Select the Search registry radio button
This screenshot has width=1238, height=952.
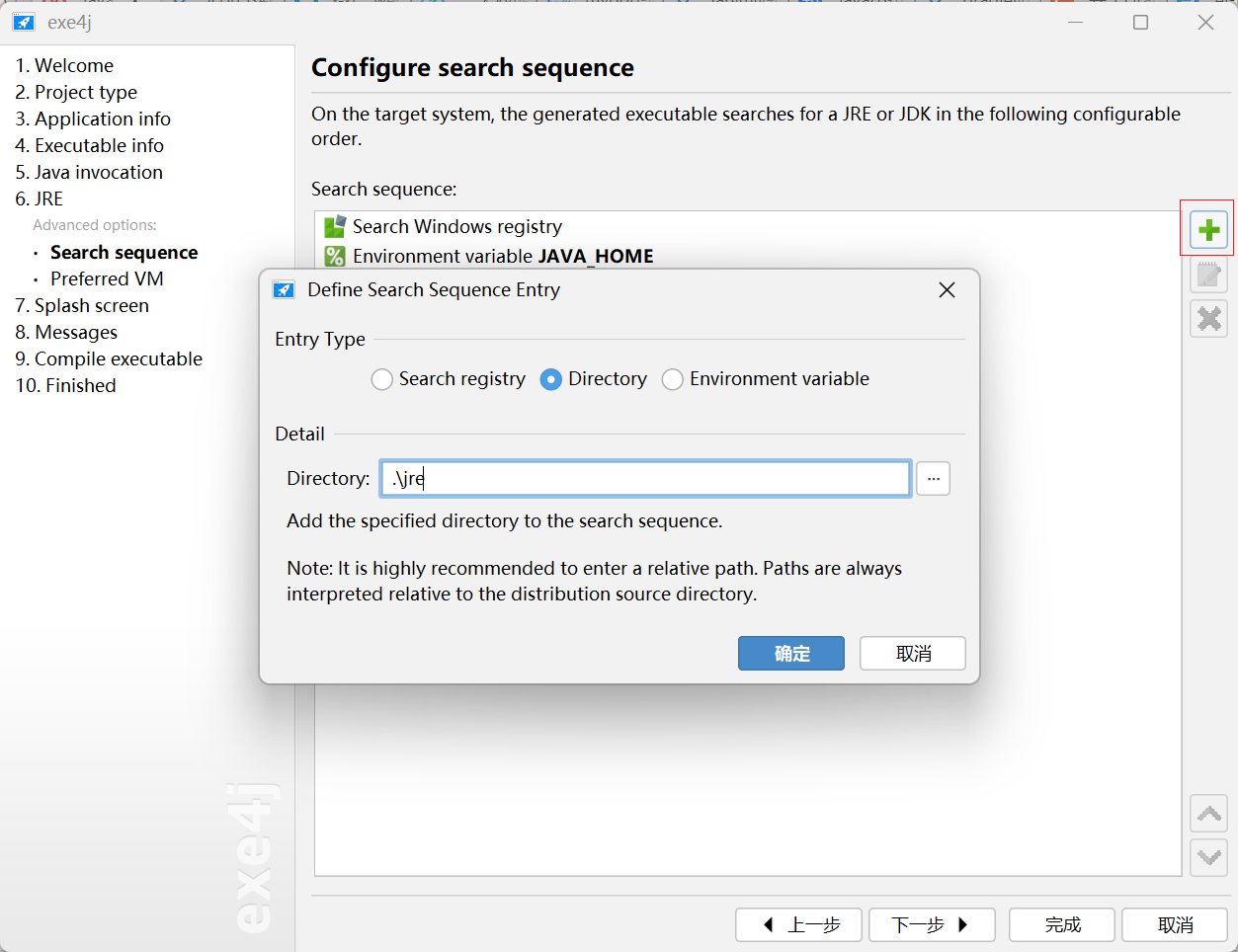382,379
